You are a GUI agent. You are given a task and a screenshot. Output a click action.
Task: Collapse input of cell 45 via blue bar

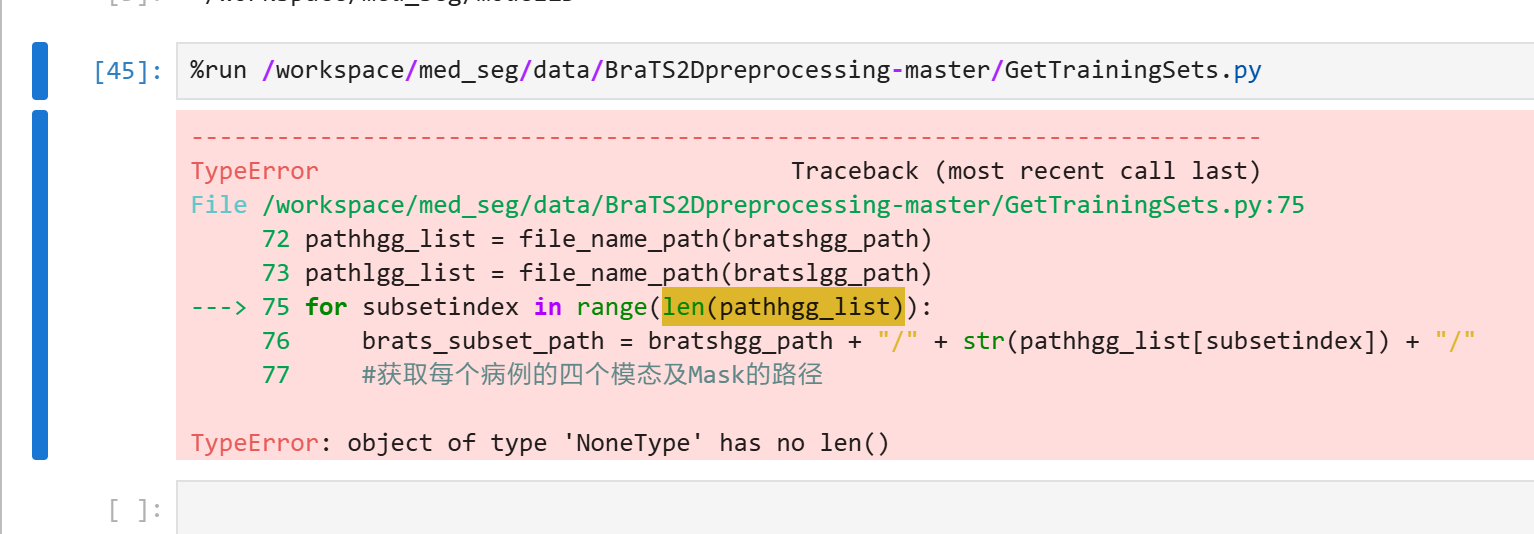pos(40,71)
